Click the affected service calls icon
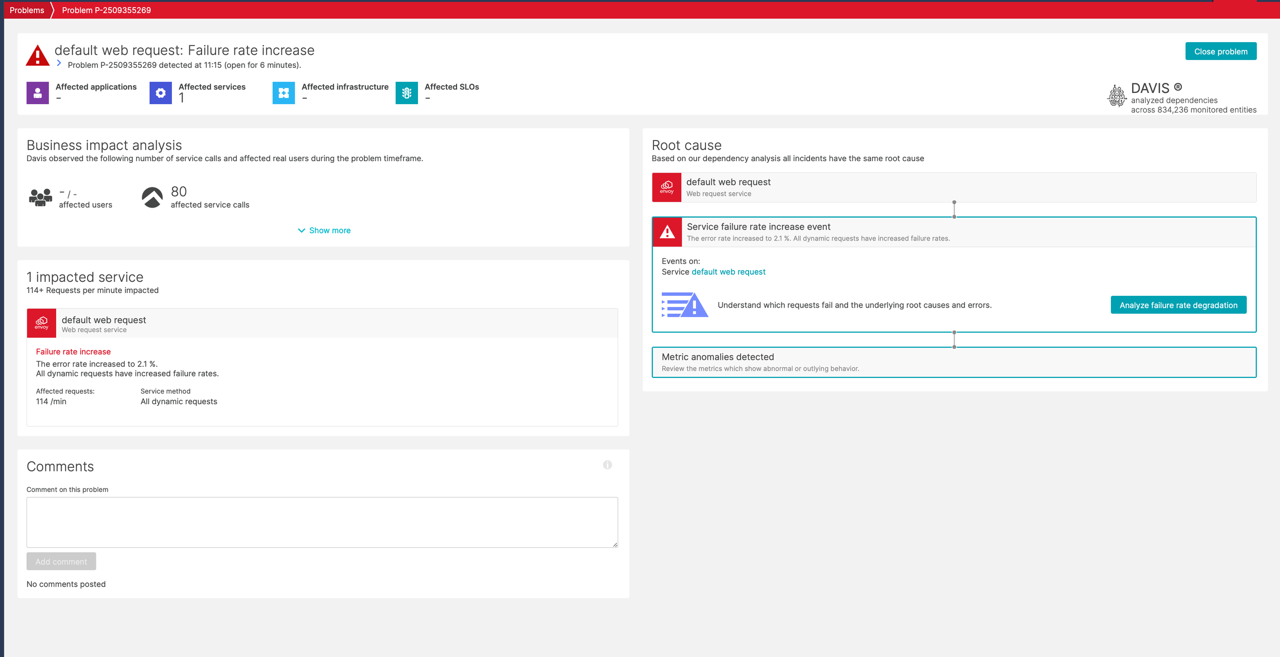Viewport: 1280px width, 657px height. 152,197
